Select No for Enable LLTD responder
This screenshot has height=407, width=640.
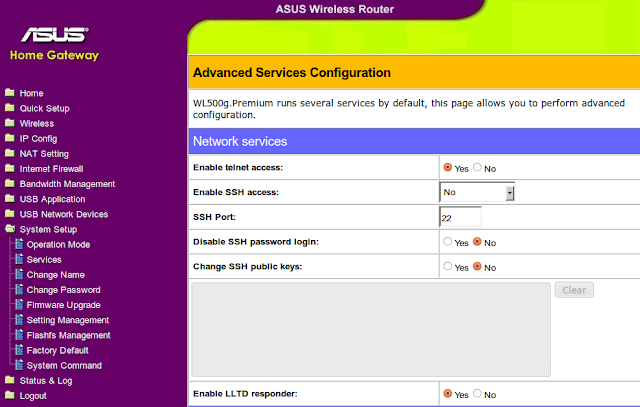tap(477, 394)
